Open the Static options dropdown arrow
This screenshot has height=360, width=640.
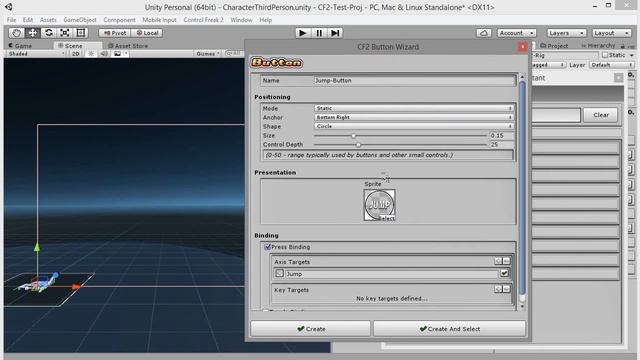click(632, 55)
